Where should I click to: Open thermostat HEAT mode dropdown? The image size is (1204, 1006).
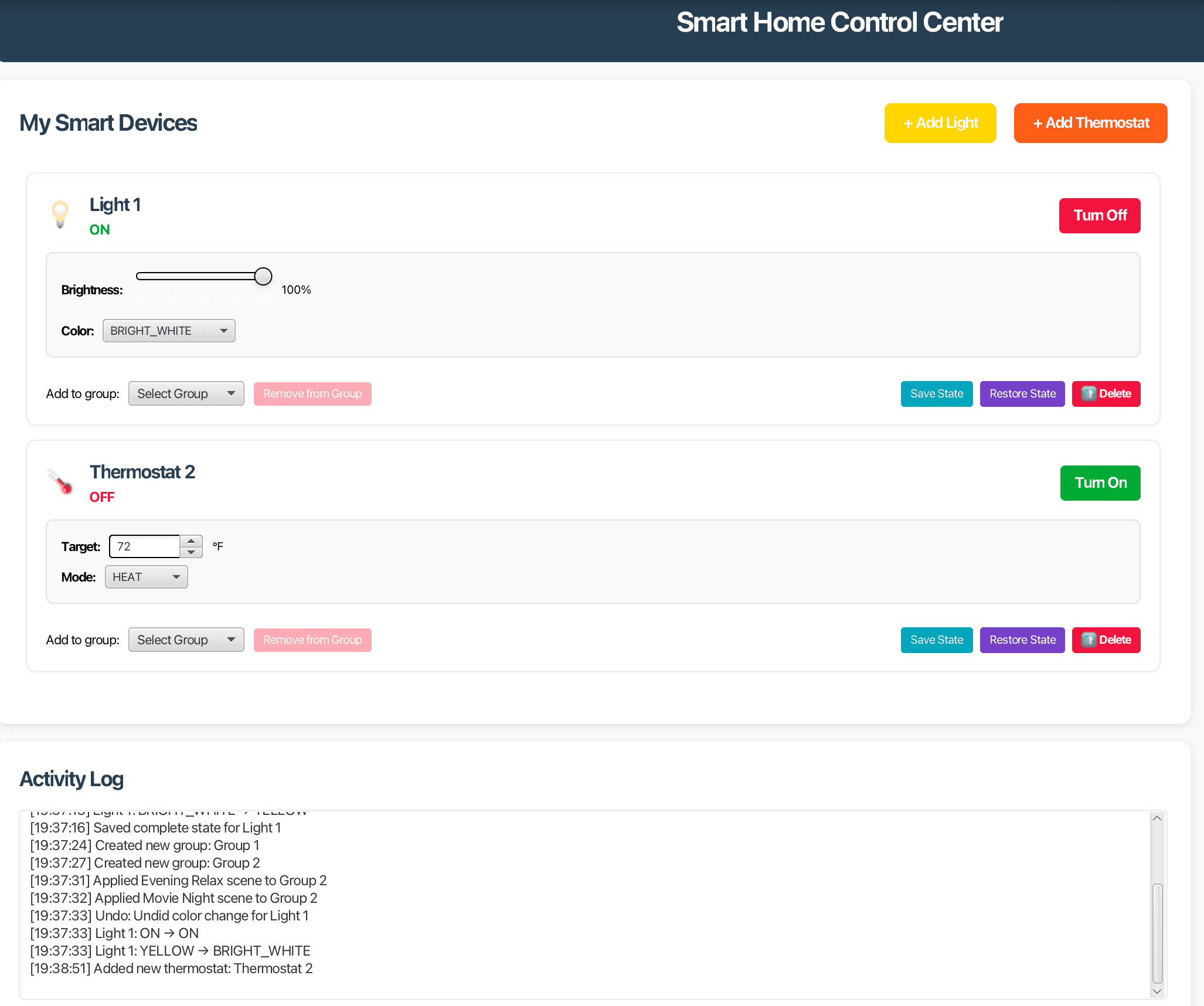(x=146, y=577)
